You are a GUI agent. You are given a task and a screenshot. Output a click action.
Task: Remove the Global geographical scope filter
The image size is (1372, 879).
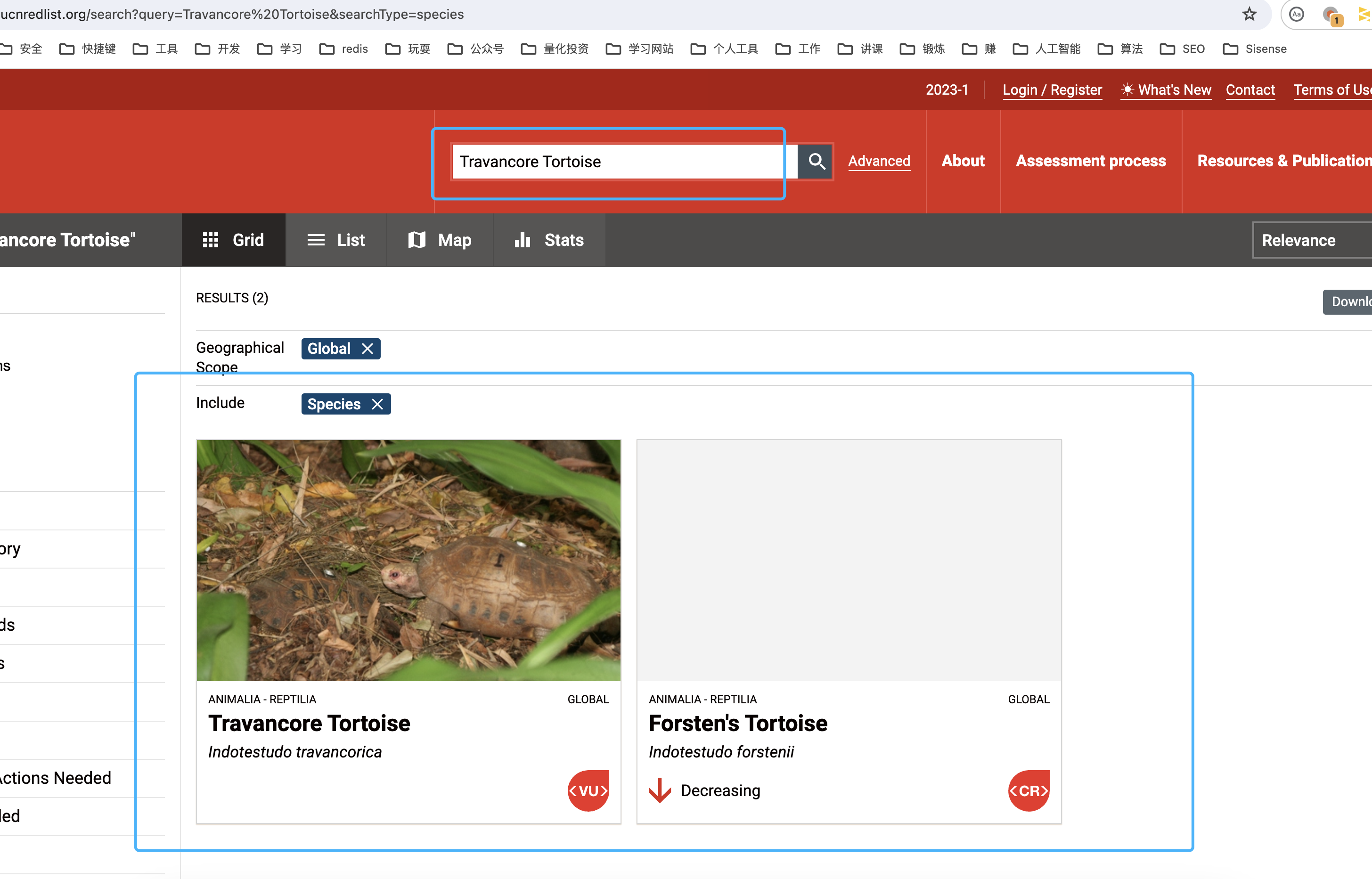[x=367, y=348]
